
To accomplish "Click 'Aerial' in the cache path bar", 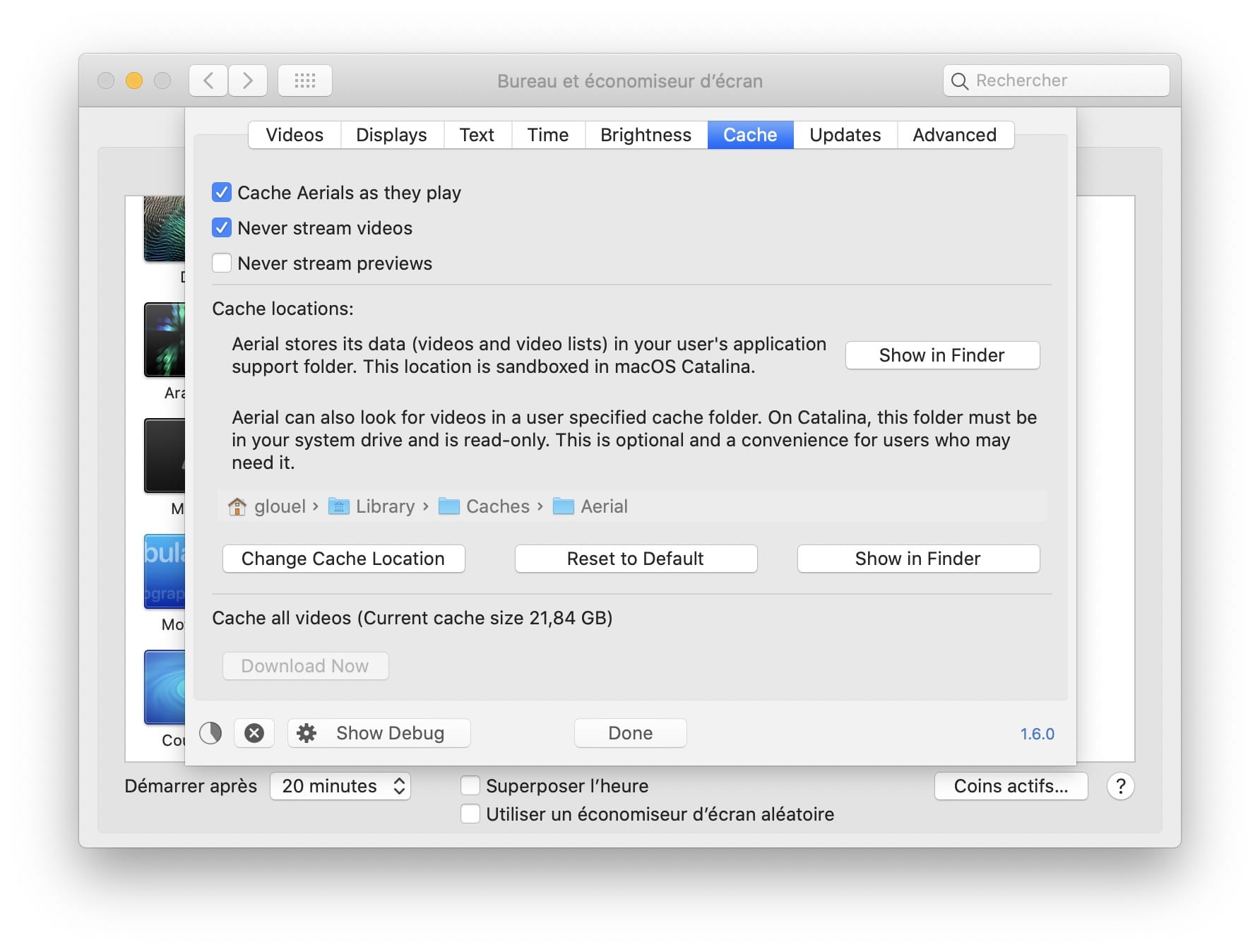I will tap(604, 506).
